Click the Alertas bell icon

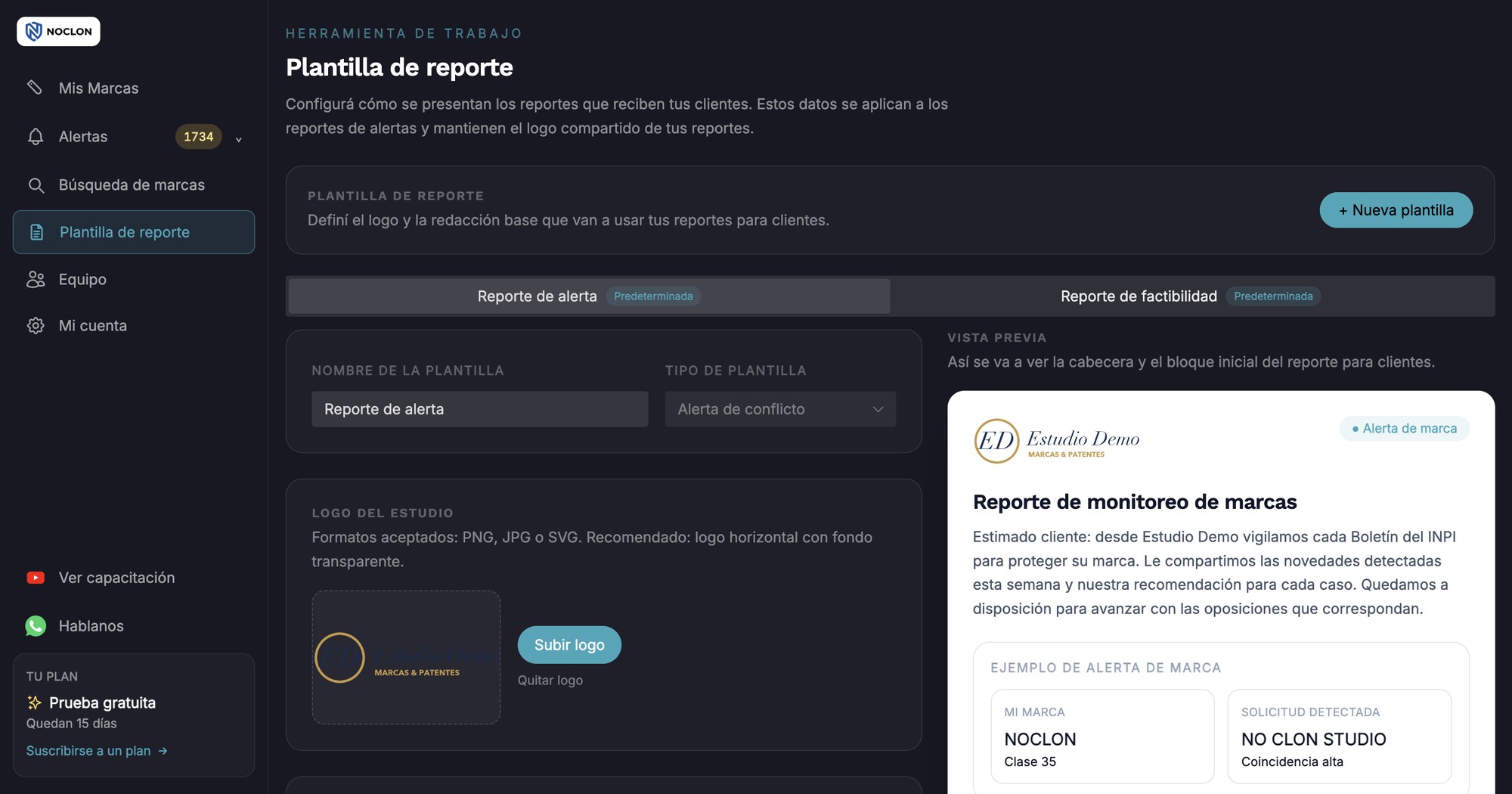coord(36,137)
